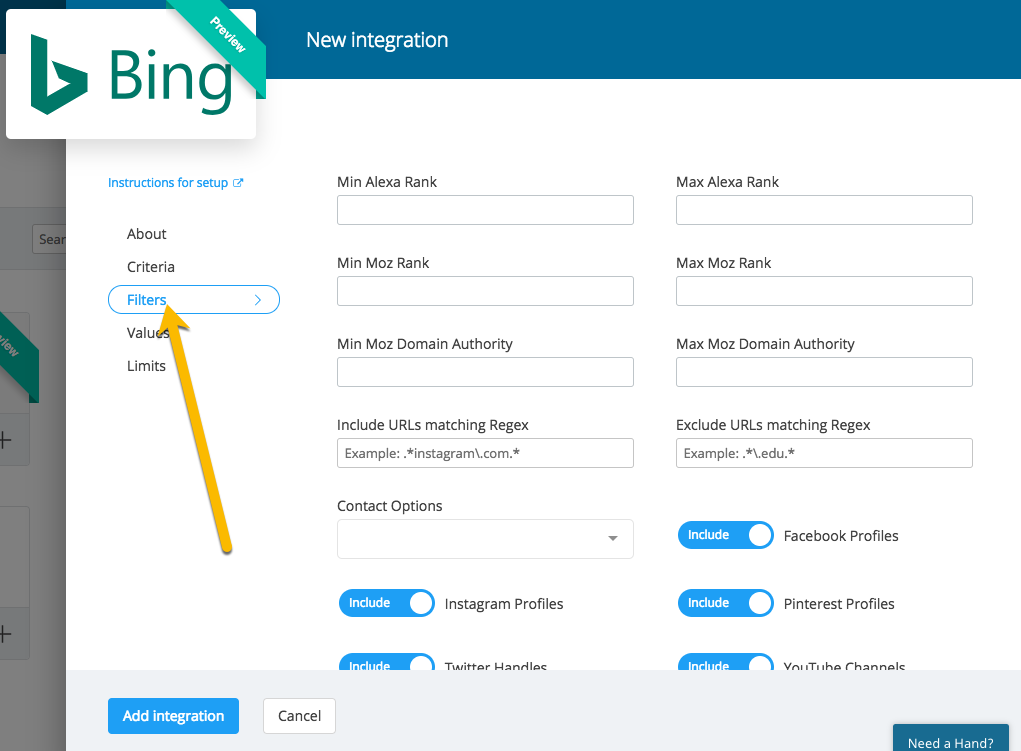The width and height of the screenshot is (1021, 751).
Task: Click the Include URLs matching Regex field
Action: [485, 453]
